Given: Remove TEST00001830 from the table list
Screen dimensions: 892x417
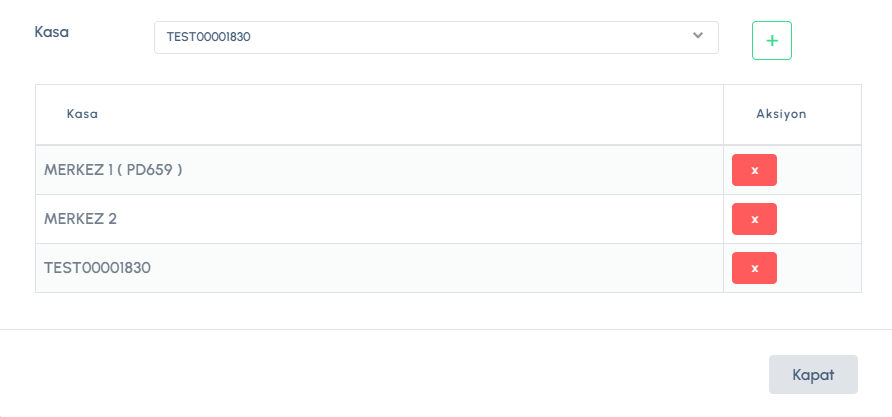Looking at the screenshot, I should (754, 268).
